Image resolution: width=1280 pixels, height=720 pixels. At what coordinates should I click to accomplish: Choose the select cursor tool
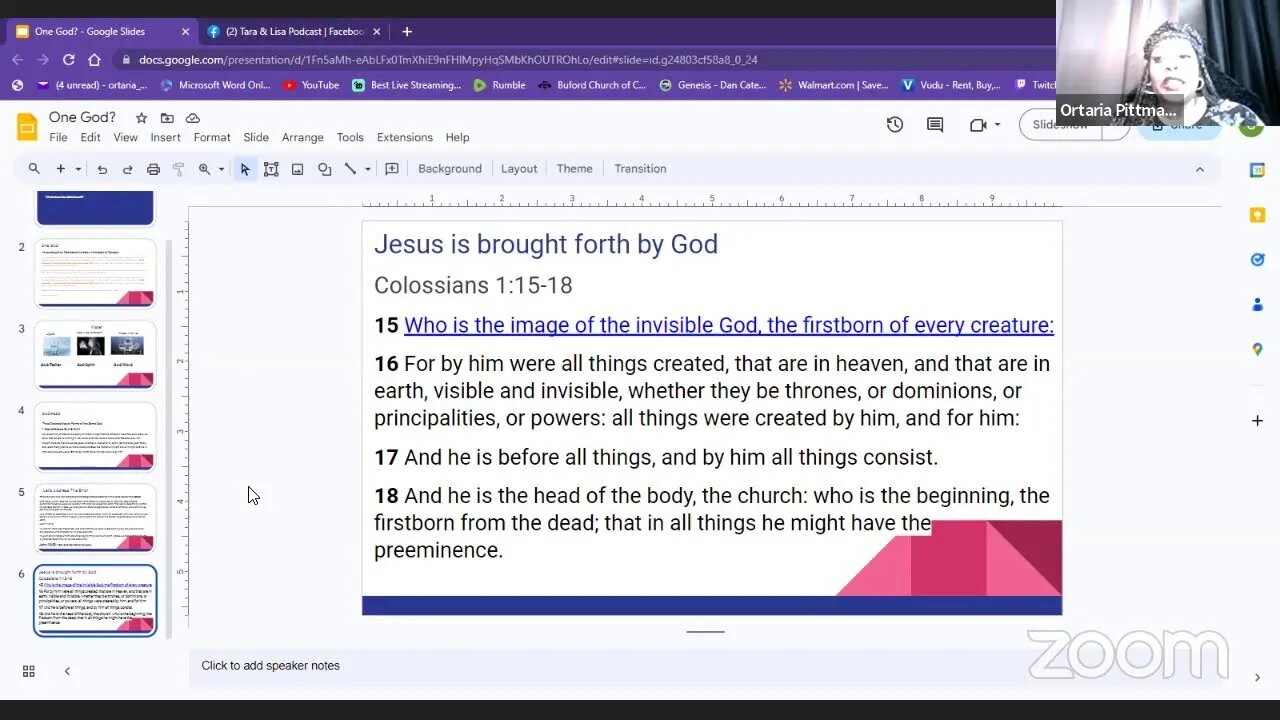pyautogui.click(x=245, y=169)
